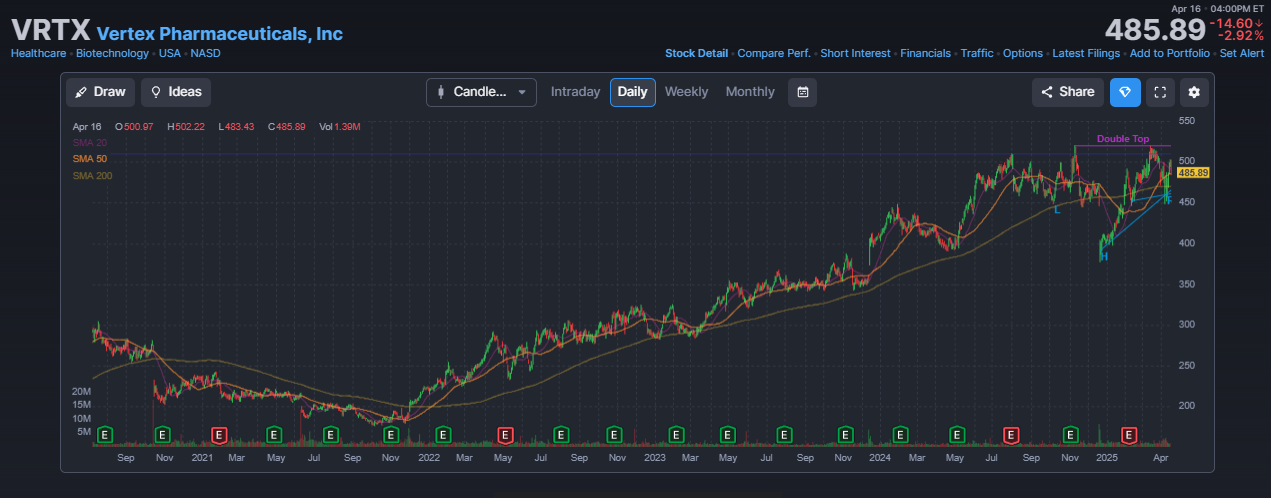Click Add to Portfolio link
Image resolution: width=1271 pixels, height=498 pixels.
click(1169, 54)
